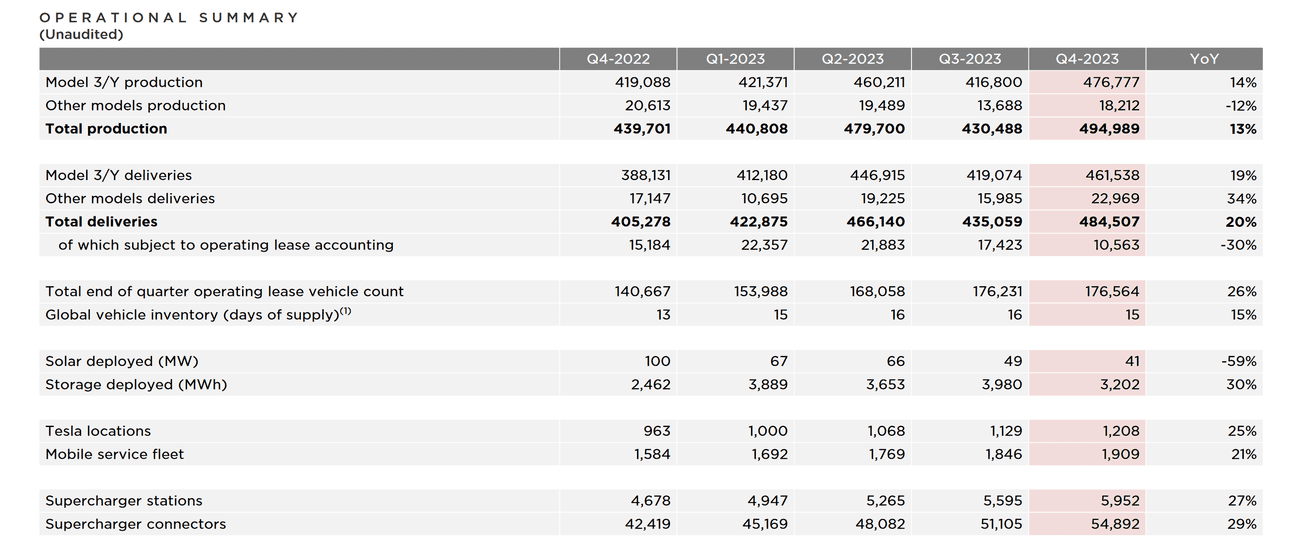Image resolution: width=1300 pixels, height=557 pixels.
Task: Click the Model 3/Y production row label
Action: pyautogui.click(x=124, y=83)
